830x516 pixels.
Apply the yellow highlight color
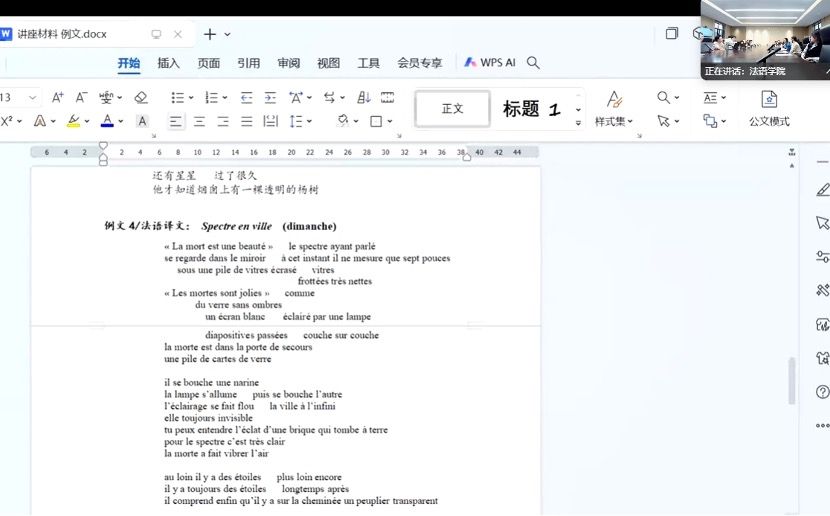tap(73, 121)
